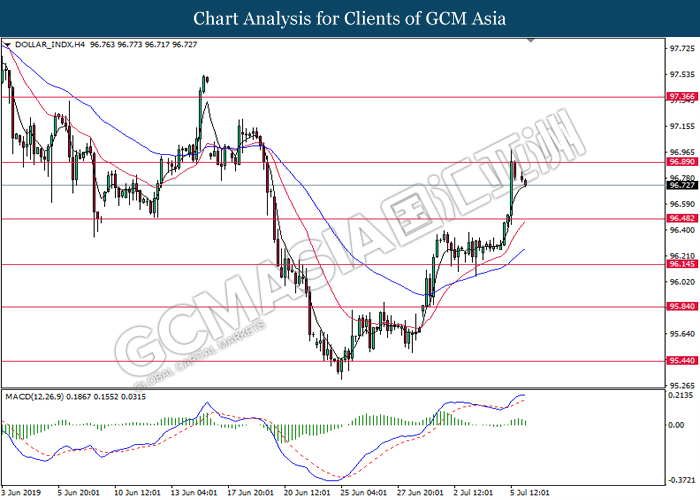
Task: Click the MACD zero level label 0.00
Action: coord(676,425)
